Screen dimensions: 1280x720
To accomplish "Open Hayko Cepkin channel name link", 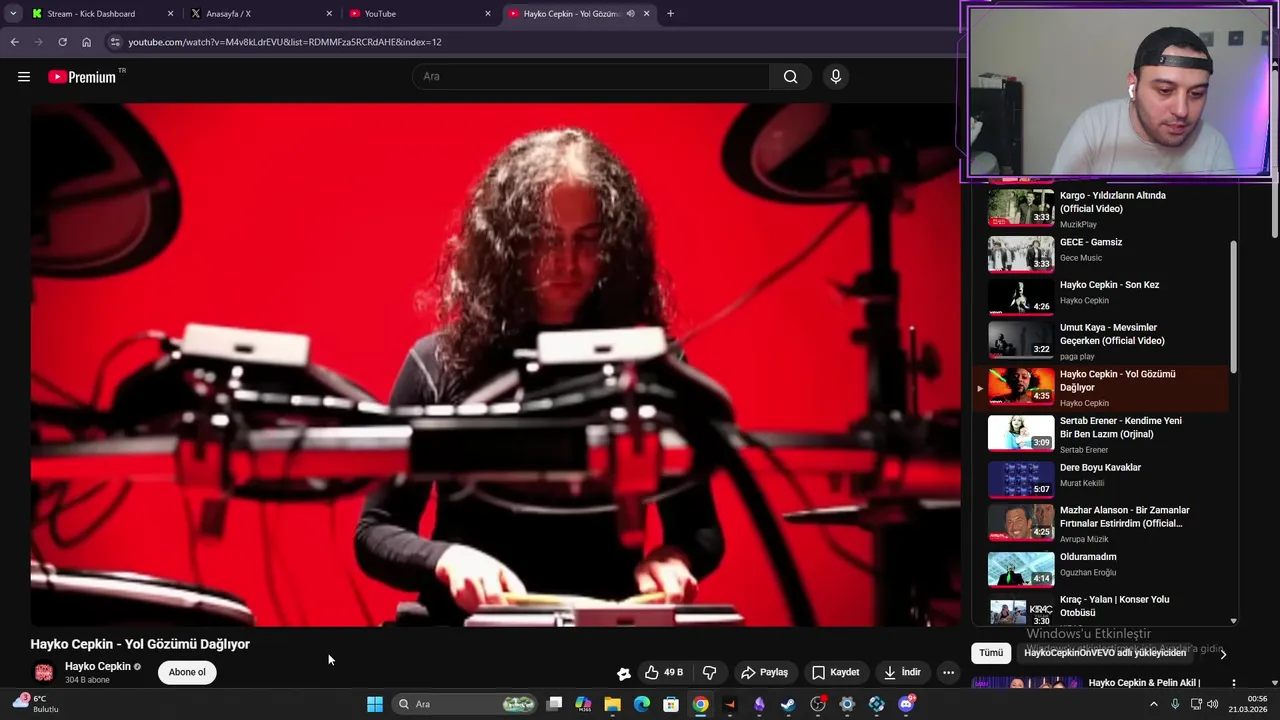I will pos(98,666).
